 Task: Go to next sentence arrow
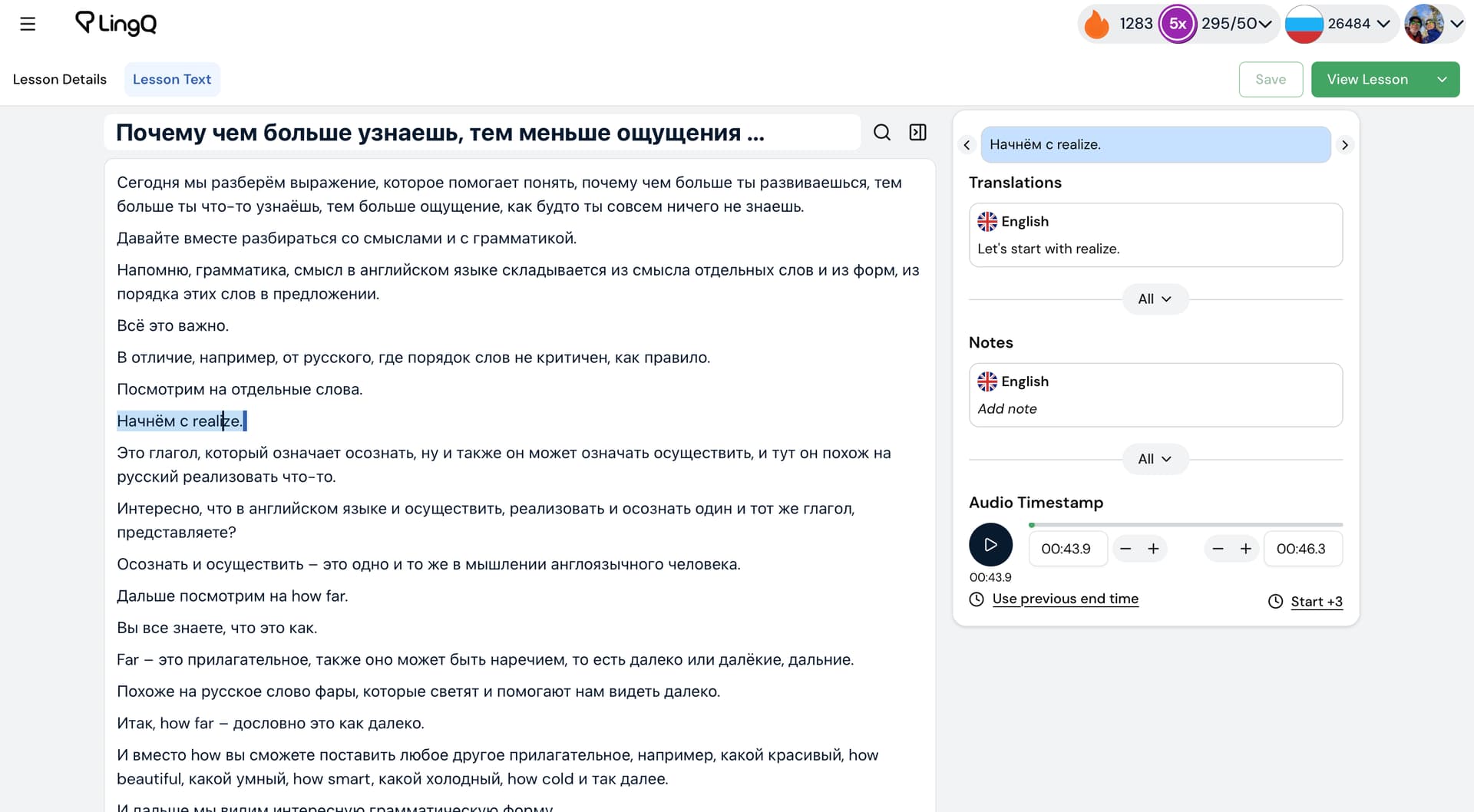(1344, 145)
